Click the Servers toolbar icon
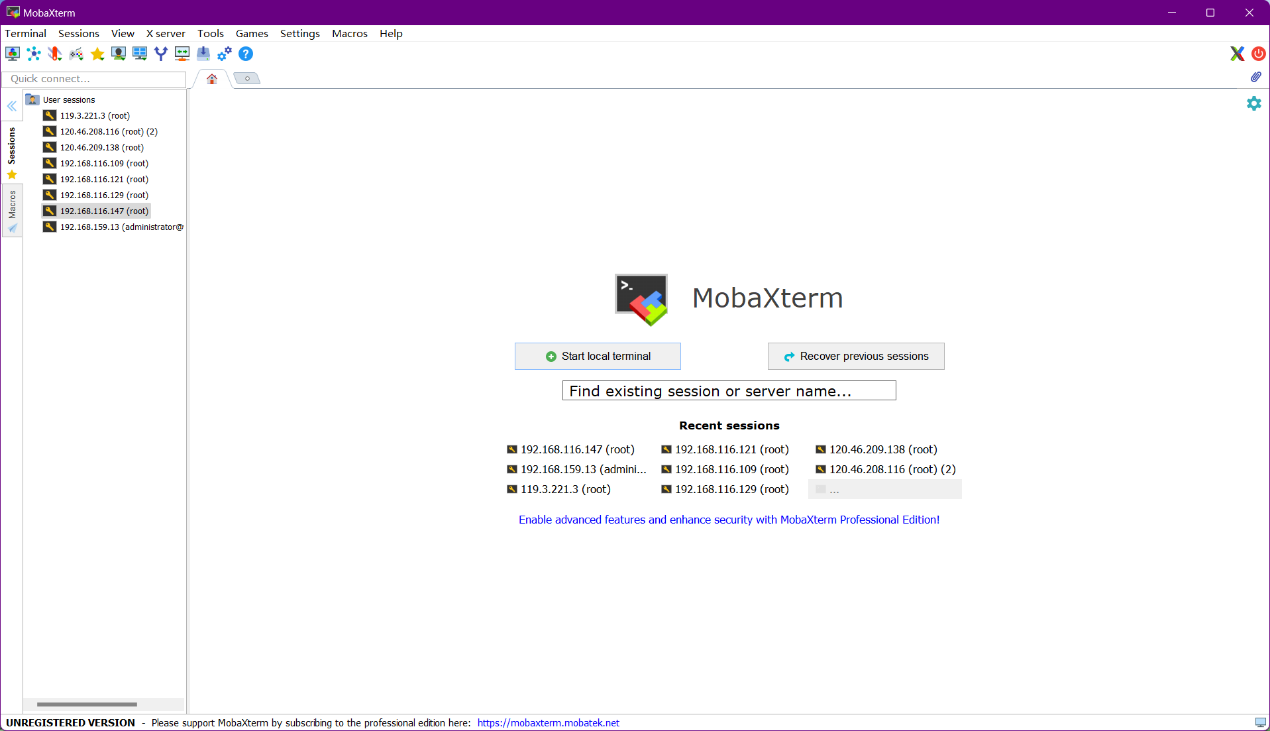The width and height of the screenshot is (1270, 731). tap(34, 53)
